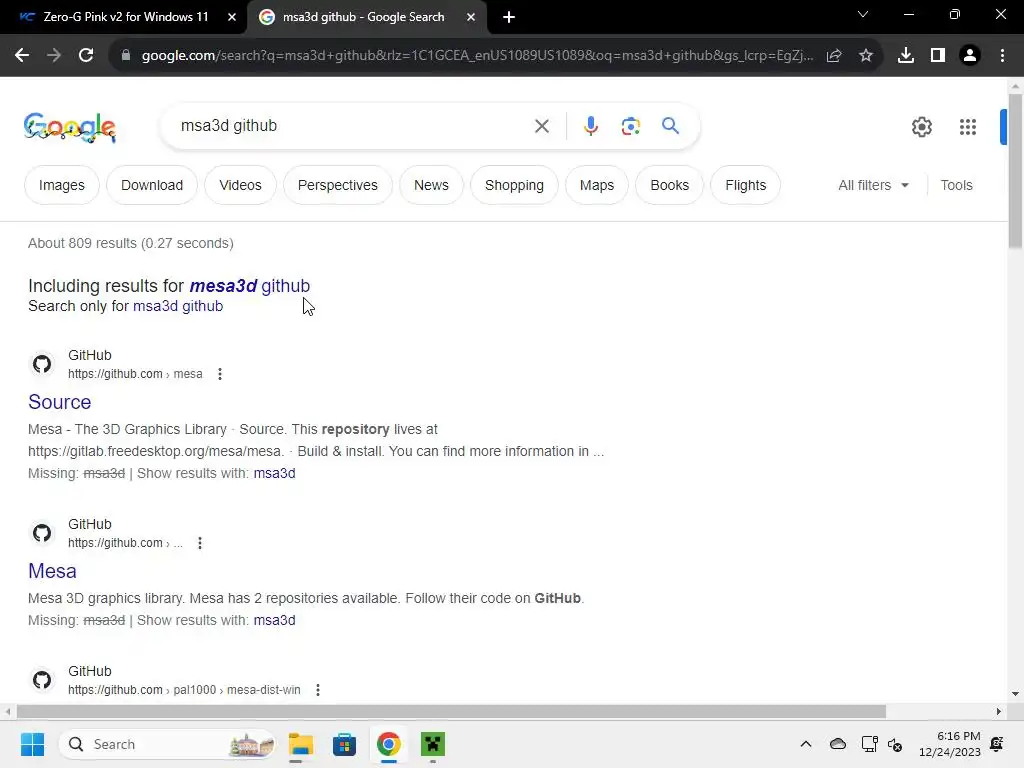The width and height of the screenshot is (1024, 768).
Task: Open Google search settings gear
Action: (921, 127)
